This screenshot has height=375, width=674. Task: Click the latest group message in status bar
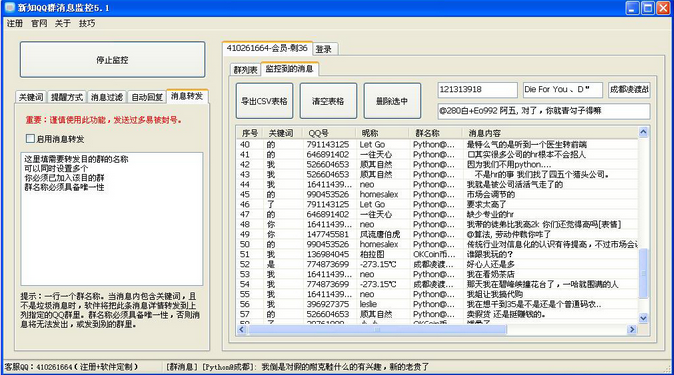click(x=297, y=367)
